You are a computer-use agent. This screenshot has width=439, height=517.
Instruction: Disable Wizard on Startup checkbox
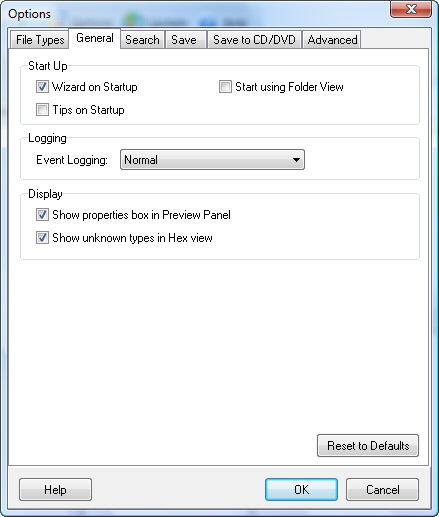pos(42,87)
